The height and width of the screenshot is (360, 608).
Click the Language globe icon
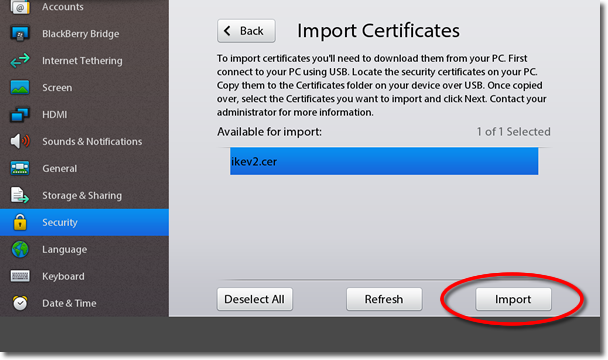coord(20,249)
